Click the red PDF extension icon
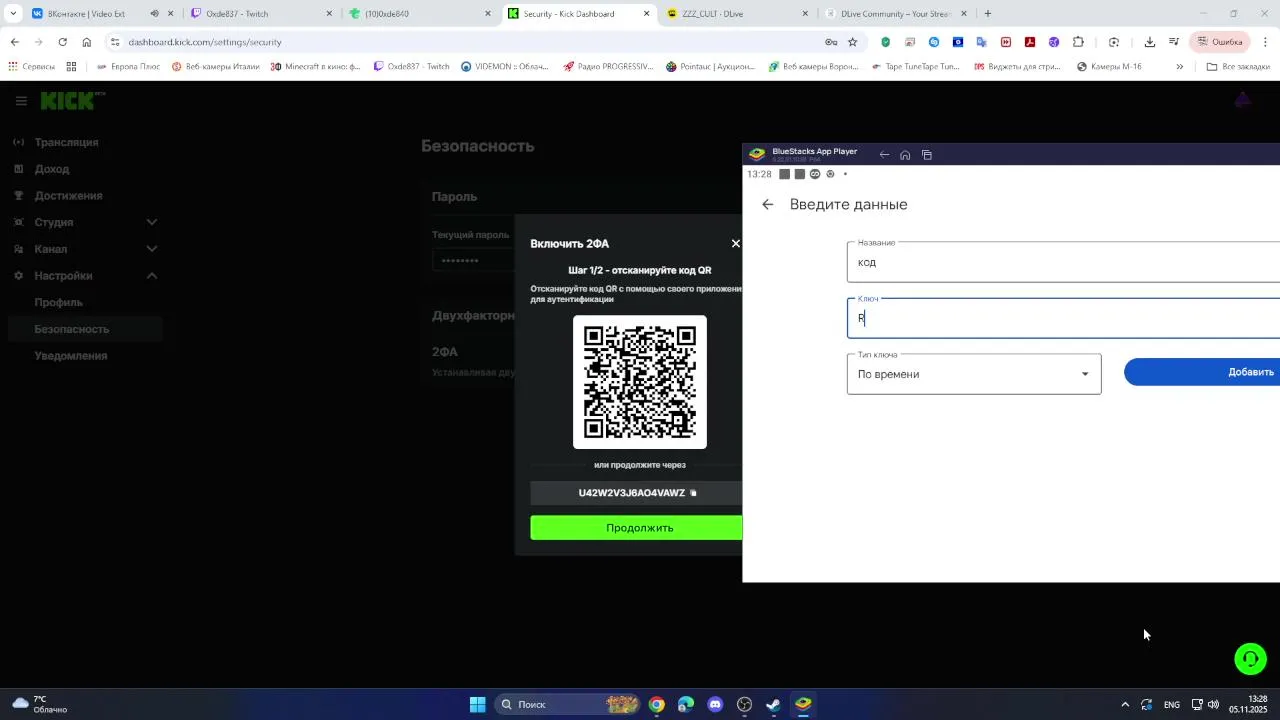The image size is (1280, 720). click(x=1030, y=42)
